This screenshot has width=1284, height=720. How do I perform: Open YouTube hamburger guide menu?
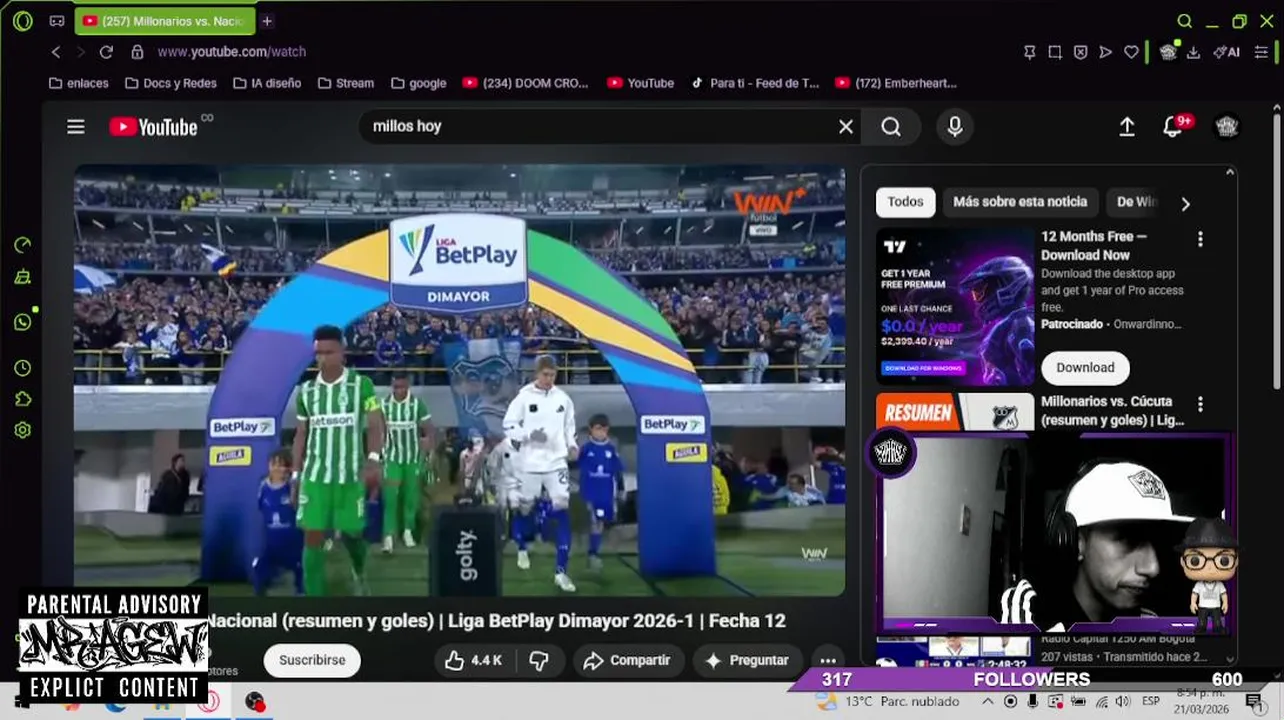(x=76, y=126)
